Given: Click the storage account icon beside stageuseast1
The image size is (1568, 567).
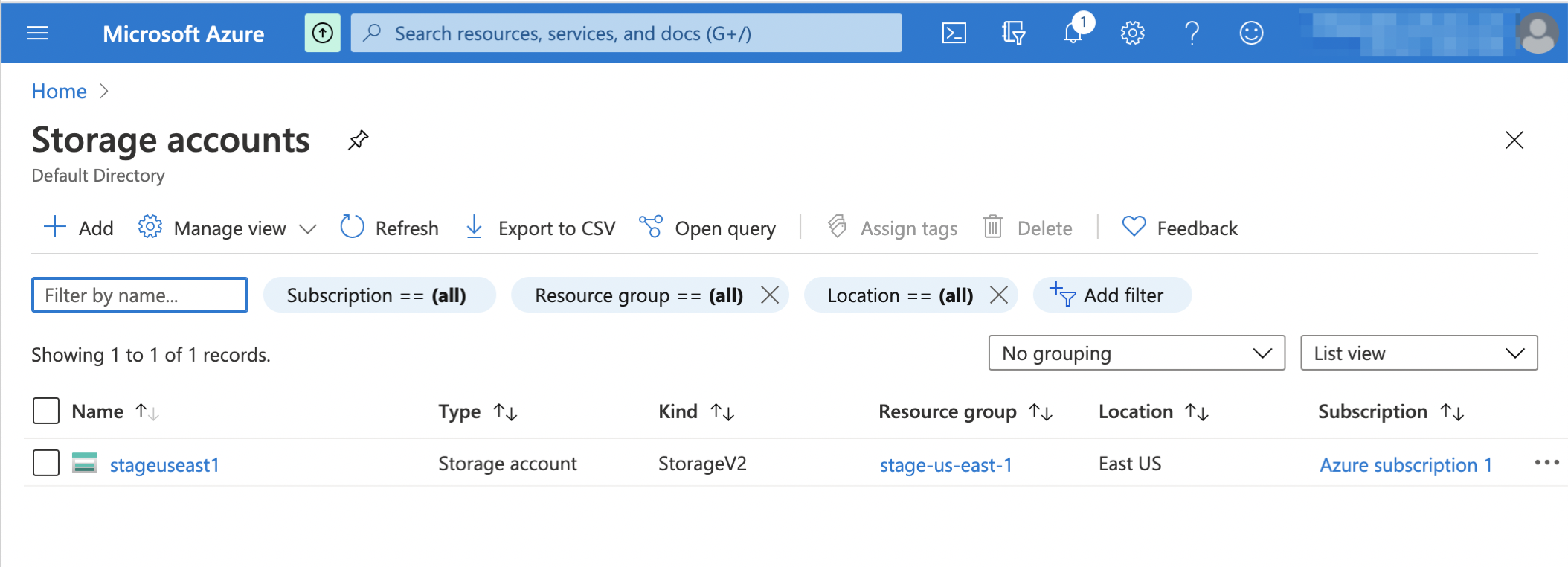Looking at the screenshot, I should 85,463.
